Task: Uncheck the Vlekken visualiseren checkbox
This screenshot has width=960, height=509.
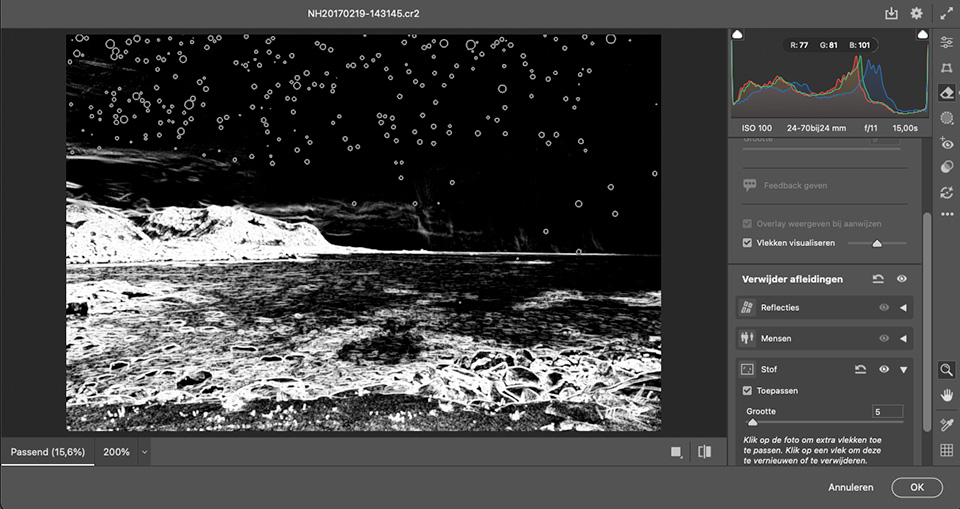Action: pos(748,243)
